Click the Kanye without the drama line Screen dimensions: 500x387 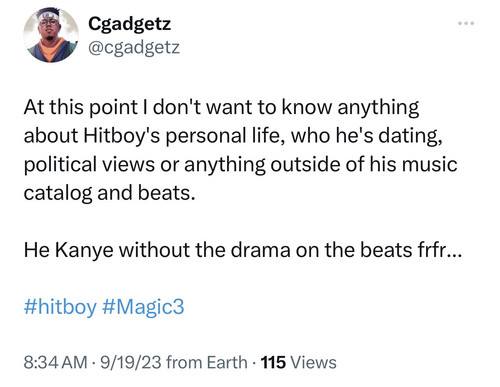243,250
